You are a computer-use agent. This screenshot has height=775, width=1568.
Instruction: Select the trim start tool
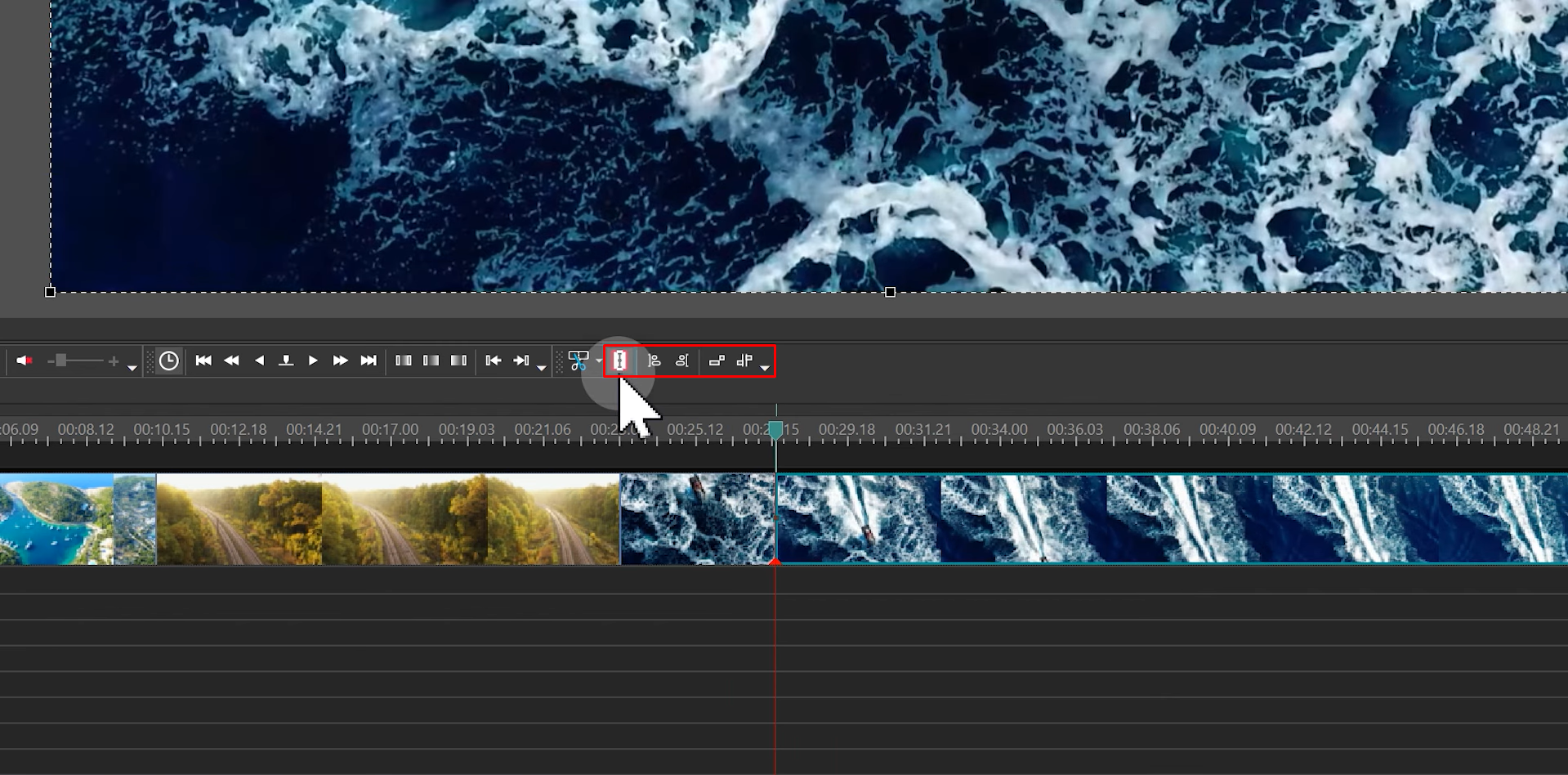click(x=655, y=361)
